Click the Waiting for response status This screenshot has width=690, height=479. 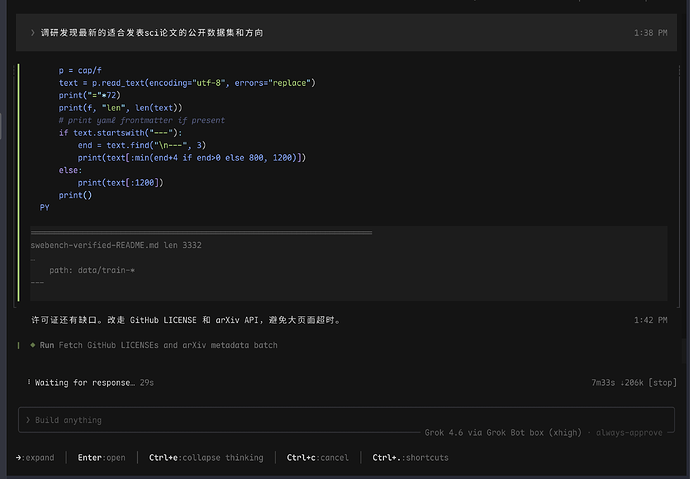tap(85, 383)
